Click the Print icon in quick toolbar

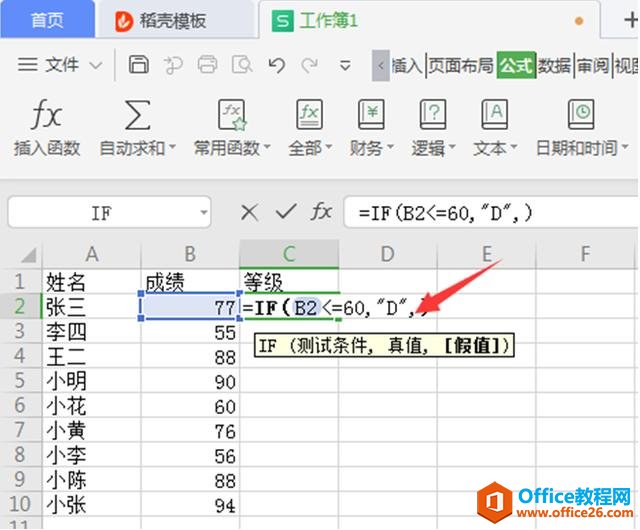tap(207, 65)
